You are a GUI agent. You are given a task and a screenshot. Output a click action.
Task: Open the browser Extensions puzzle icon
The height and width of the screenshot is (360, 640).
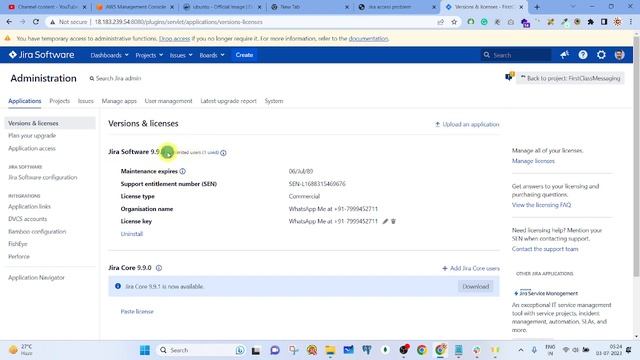click(591, 22)
